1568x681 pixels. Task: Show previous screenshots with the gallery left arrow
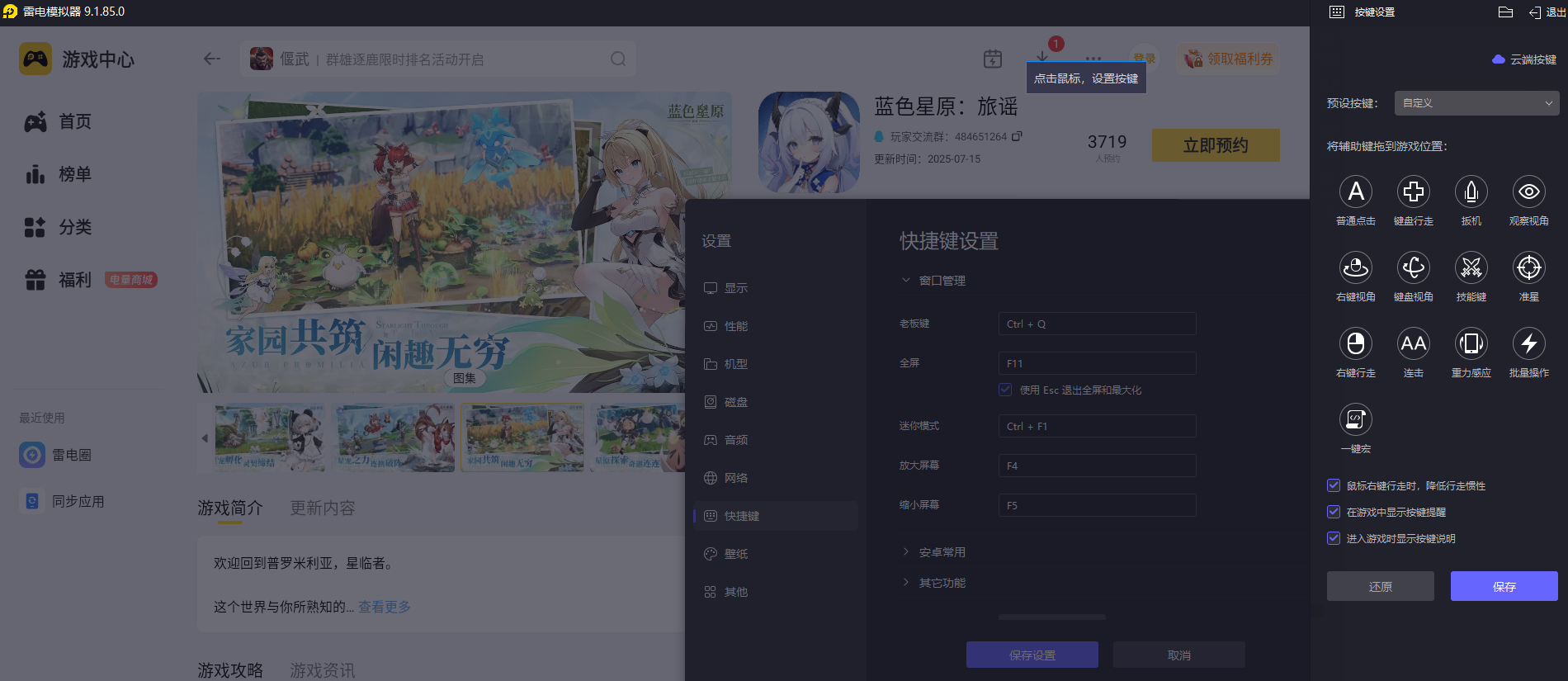point(205,438)
